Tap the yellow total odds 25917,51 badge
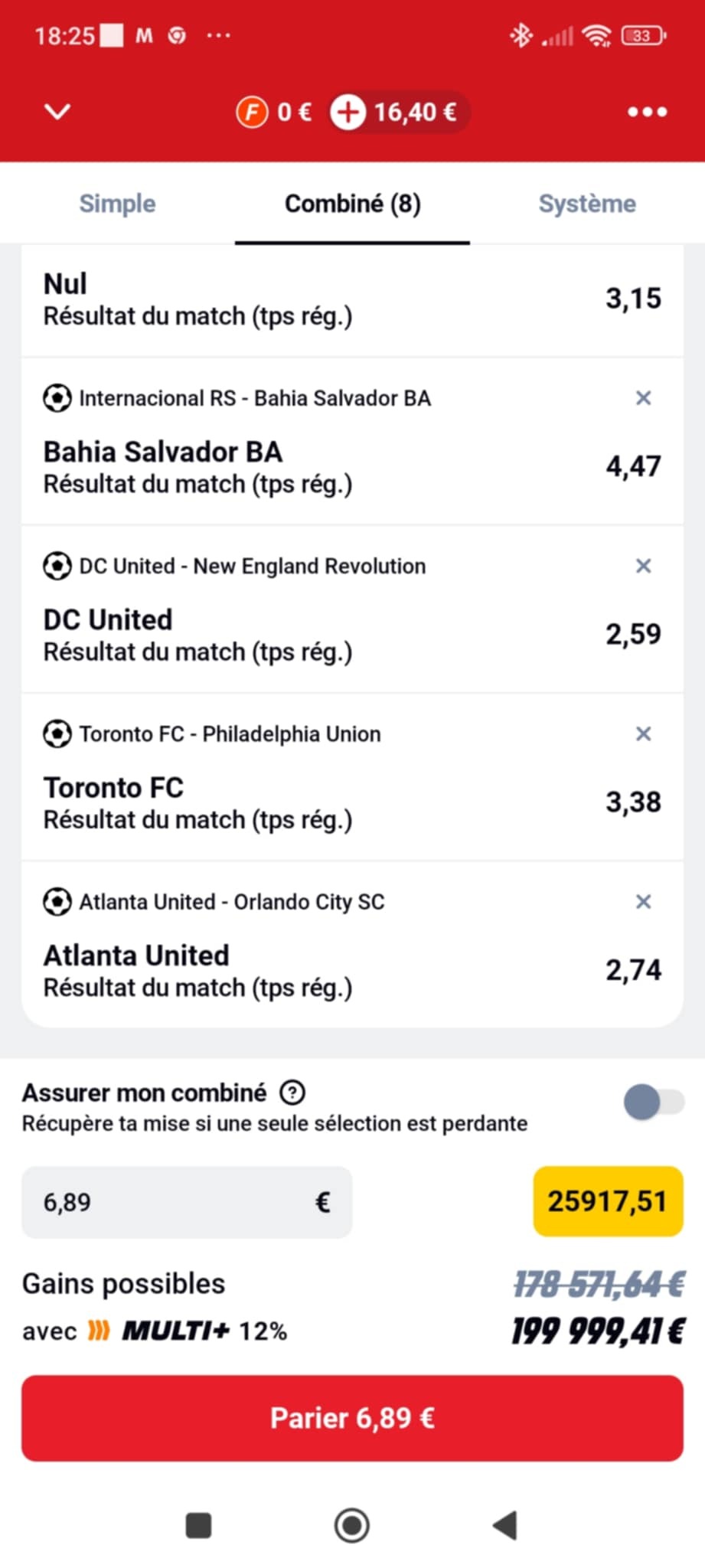The width and height of the screenshot is (705, 1568). pyautogui.click(x=607, y=1201)
